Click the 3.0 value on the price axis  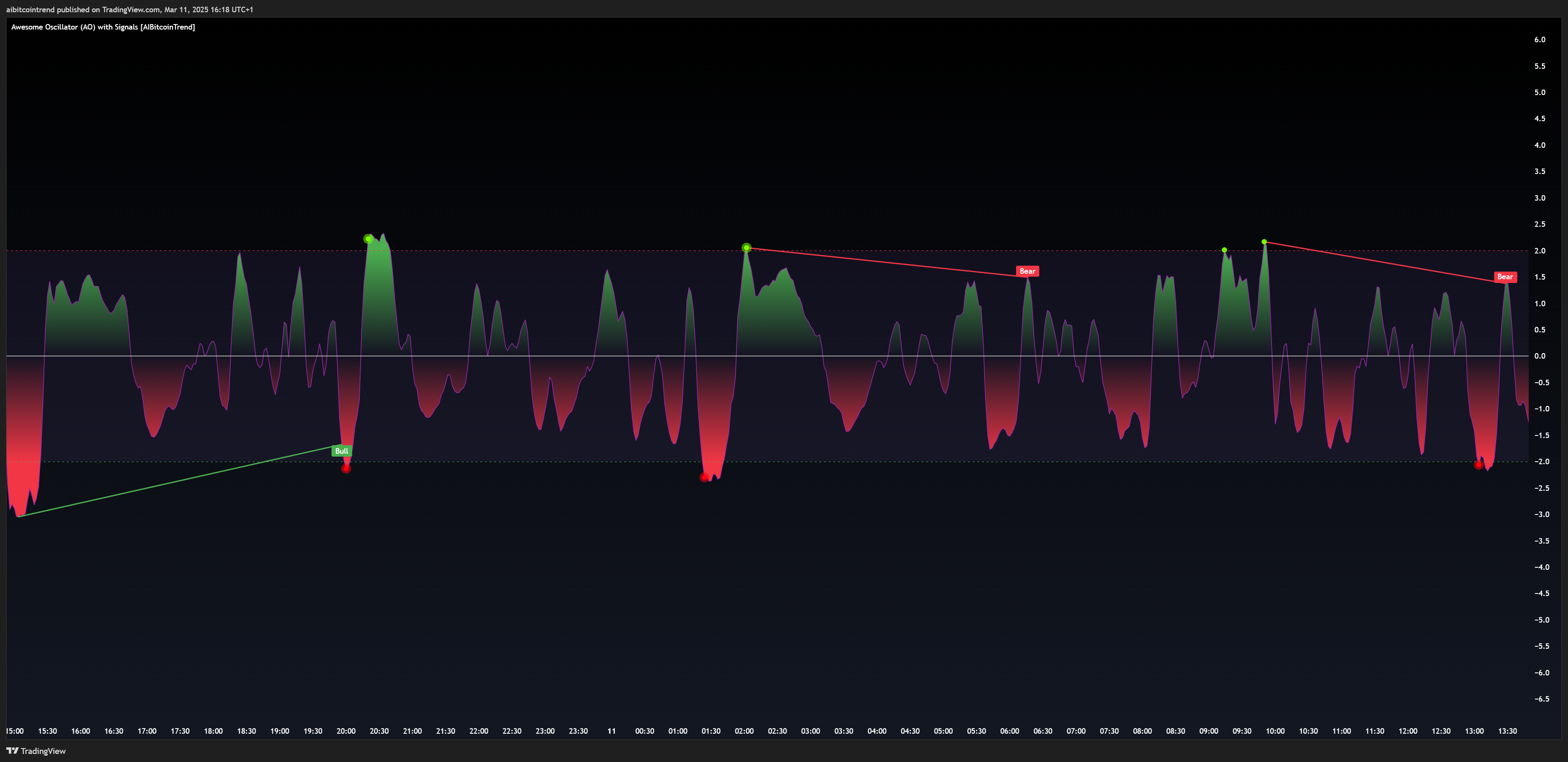point(1539,198)
